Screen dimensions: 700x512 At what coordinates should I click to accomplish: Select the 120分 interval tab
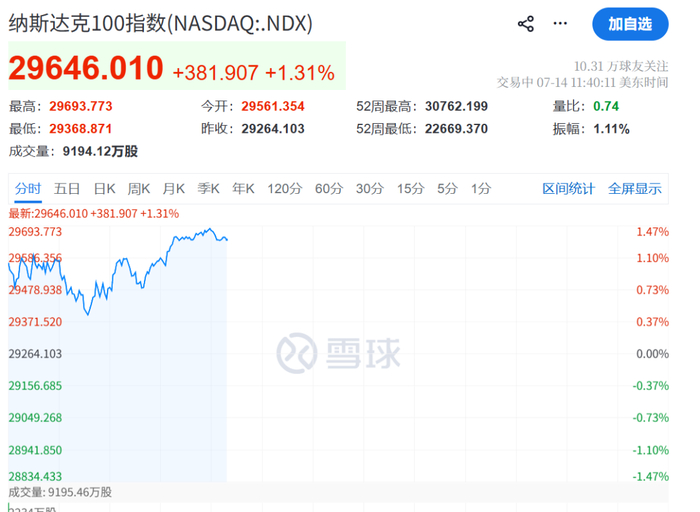coord(285,189)
